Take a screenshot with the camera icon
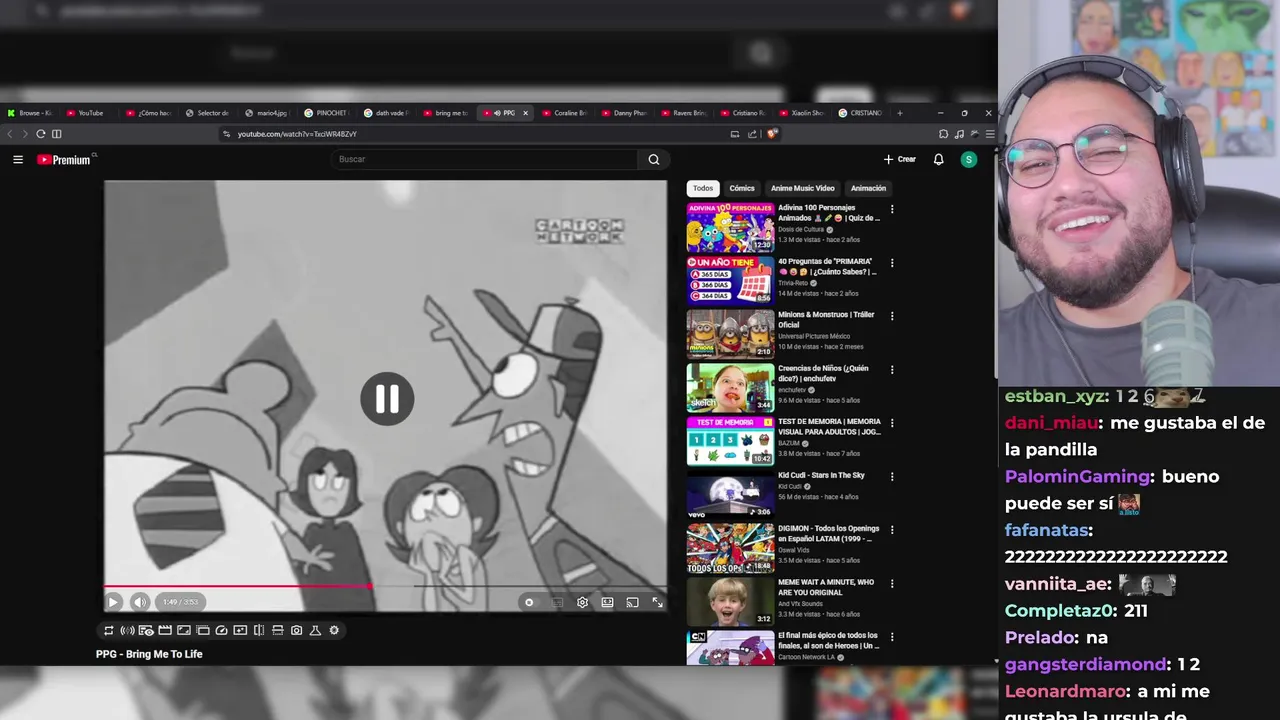The width and height of the screenshot is (1280, 720). click(x=297, y=630)
